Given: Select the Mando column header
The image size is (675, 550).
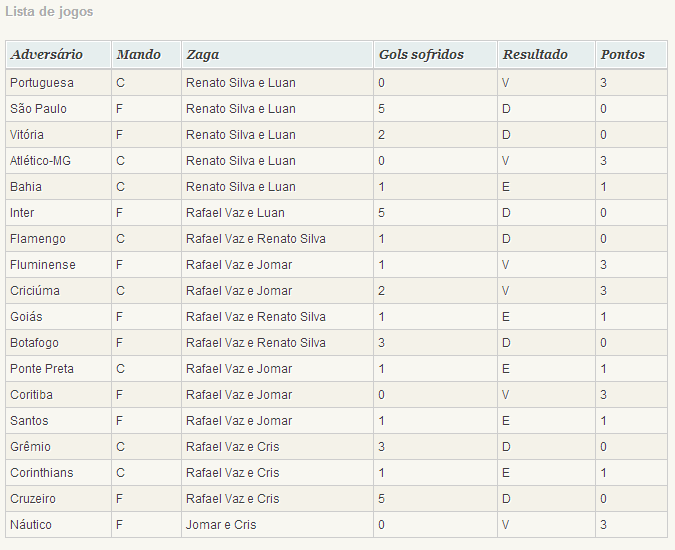Looking at the screenshot, I should [x=146, y=55].
